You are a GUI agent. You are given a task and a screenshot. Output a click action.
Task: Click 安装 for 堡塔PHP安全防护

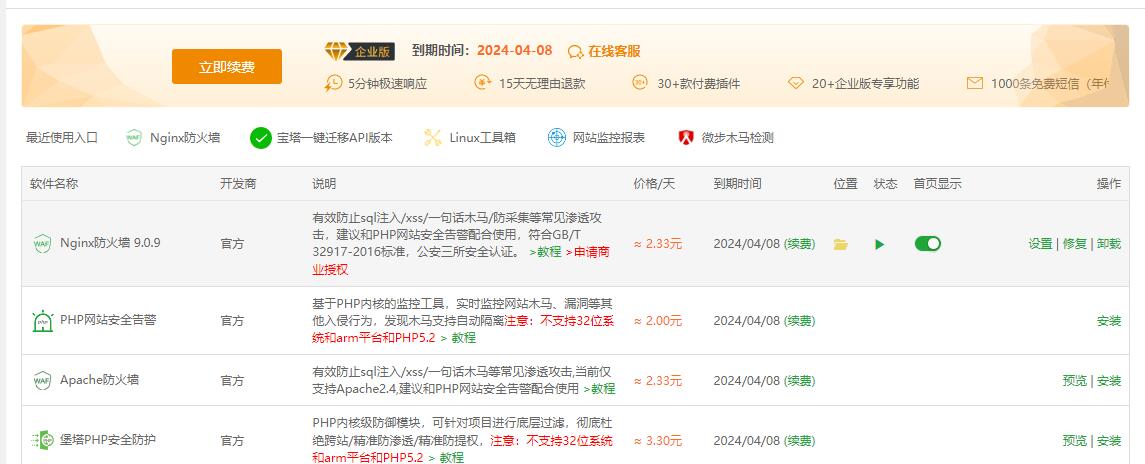(1109, 441)
